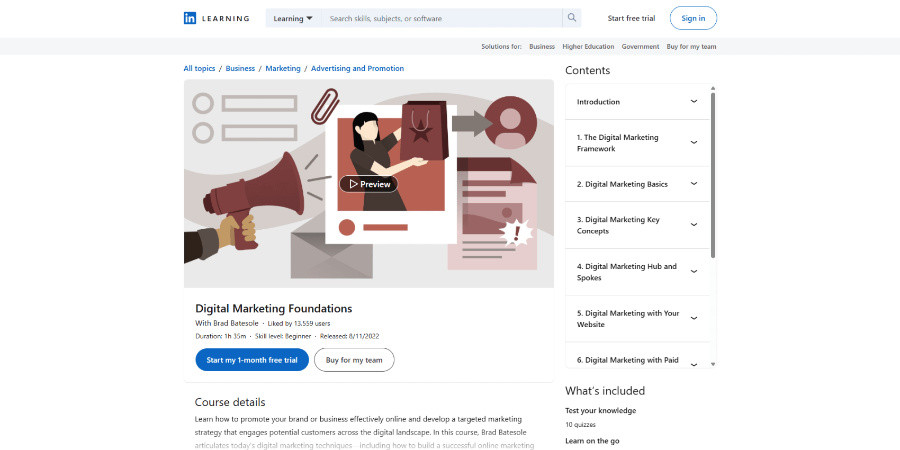Click the contents scrollbar down arrow
Screen dimensions: 900x450
[713, 364]
